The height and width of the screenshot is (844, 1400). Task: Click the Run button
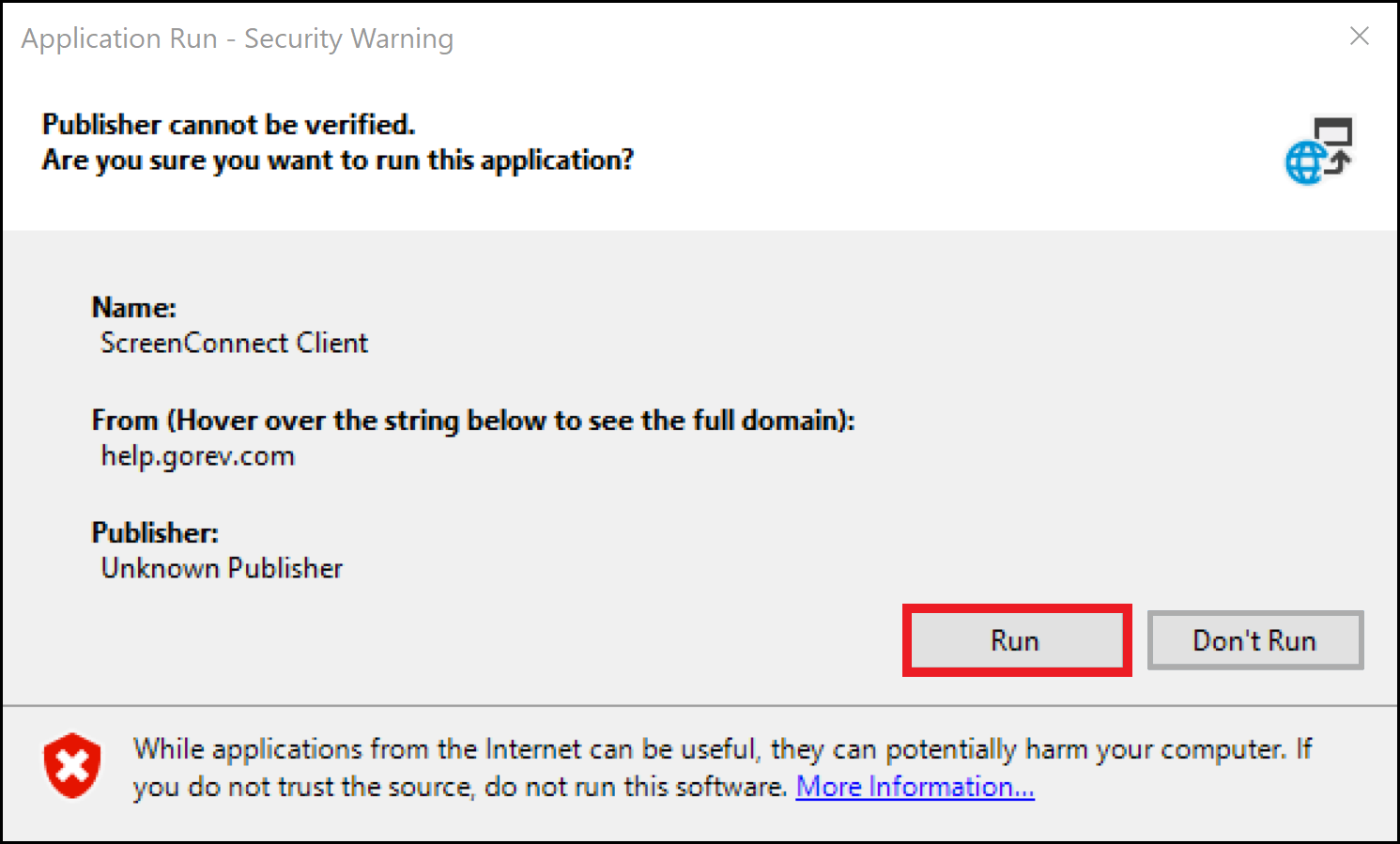tap(1016, 640)
